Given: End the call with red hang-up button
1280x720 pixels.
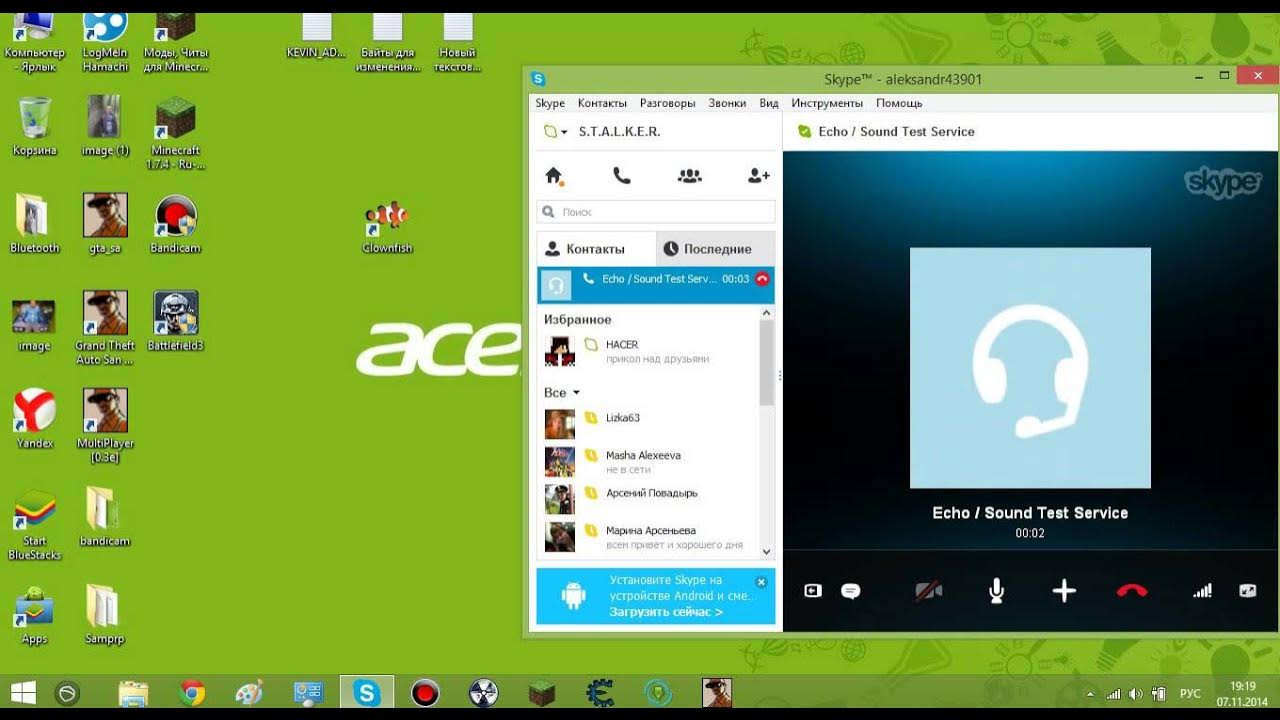Looking at the screenshot, I should click(x=1132, y=591).
